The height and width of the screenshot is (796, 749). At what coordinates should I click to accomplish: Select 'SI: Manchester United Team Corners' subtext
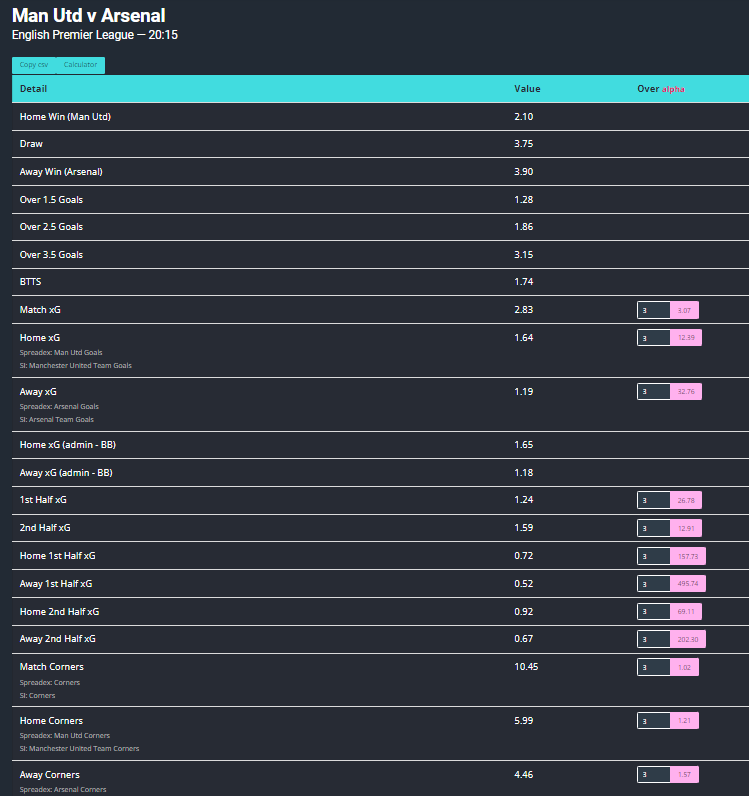[x=79, y=749]
